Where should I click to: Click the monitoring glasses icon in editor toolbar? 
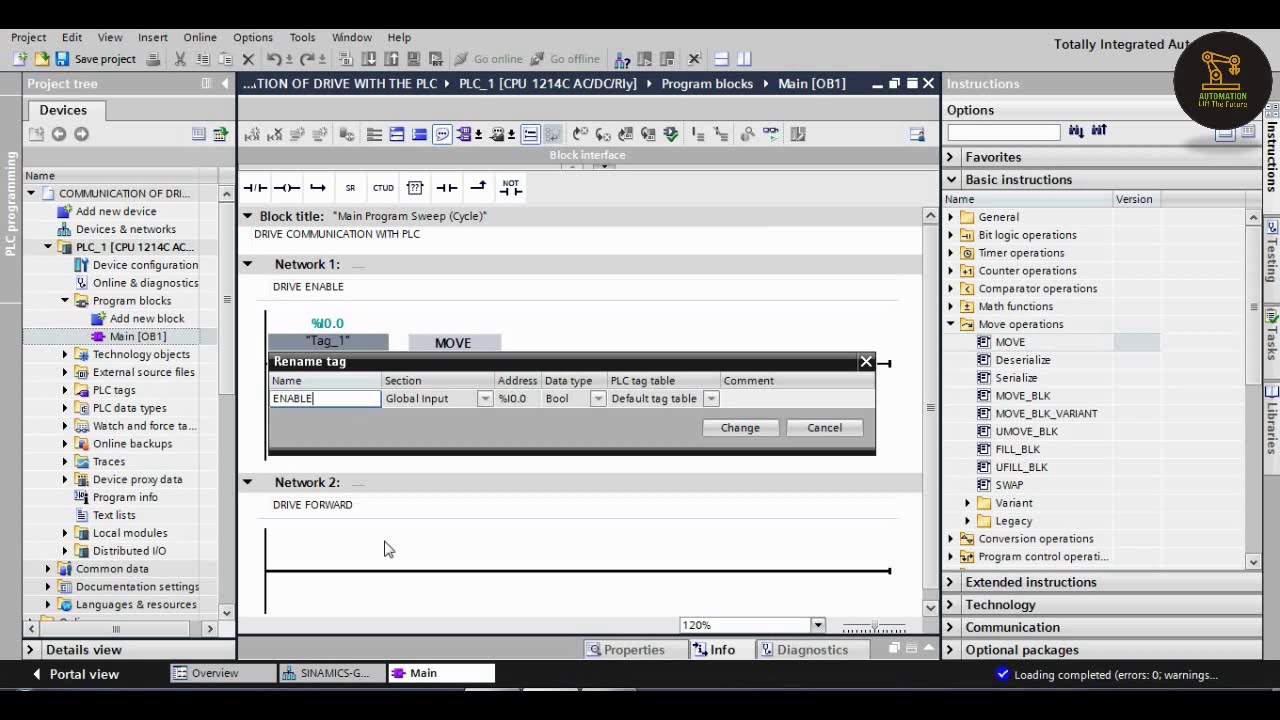pos(770,134)
